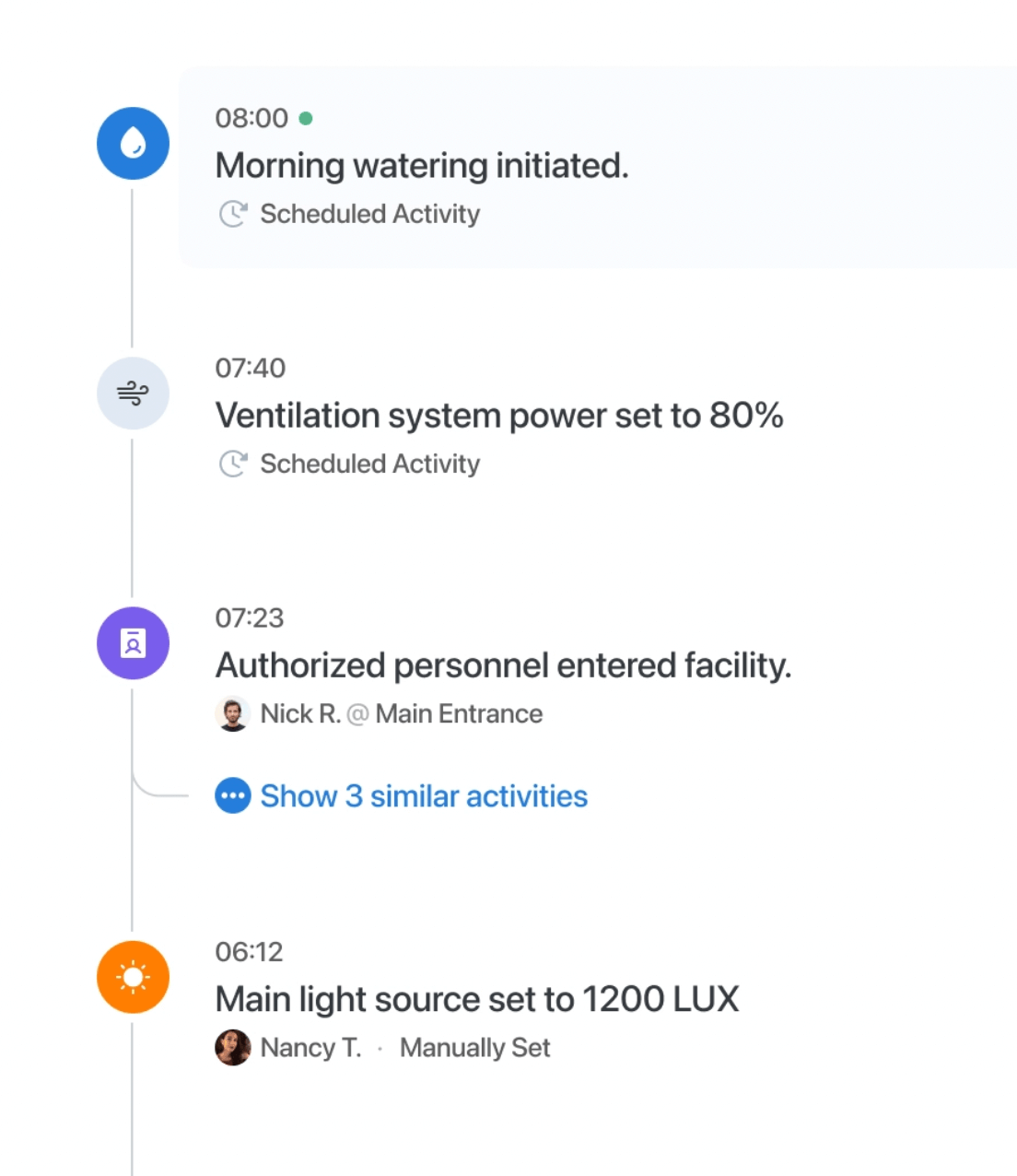Click the blue water drop icon

coord(133,144)
